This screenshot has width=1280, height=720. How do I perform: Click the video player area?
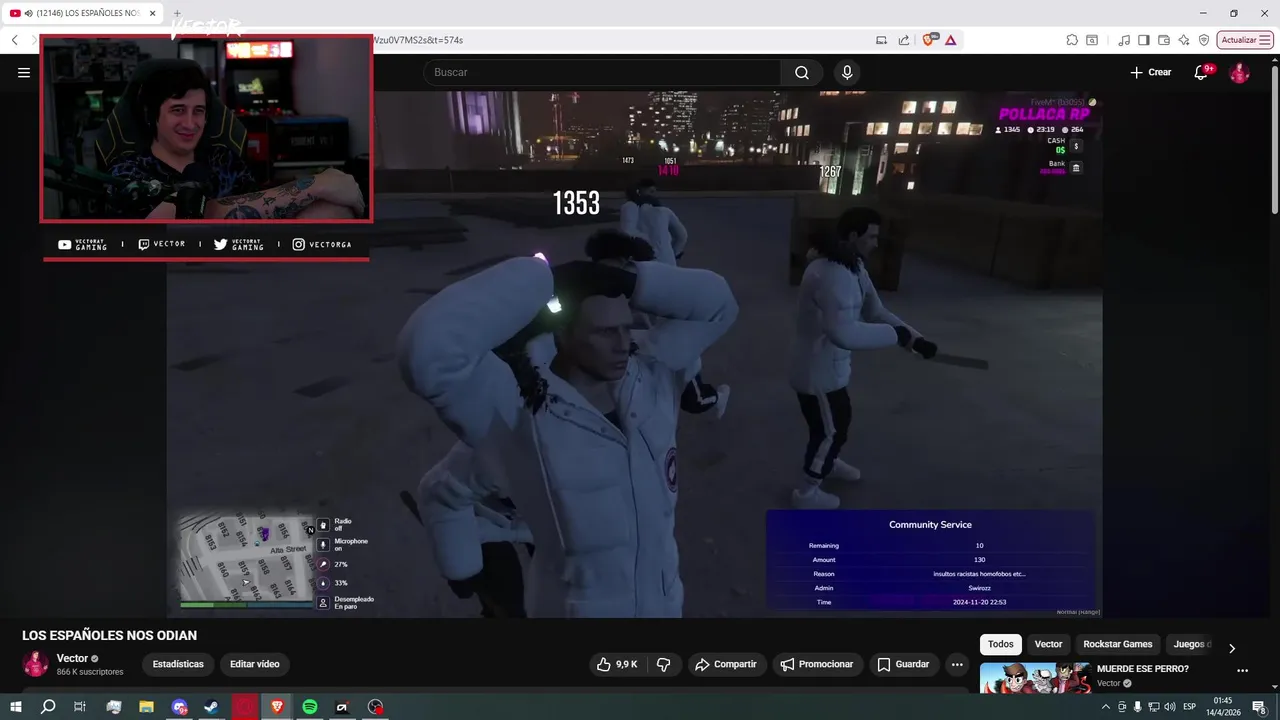pos(634,354)
